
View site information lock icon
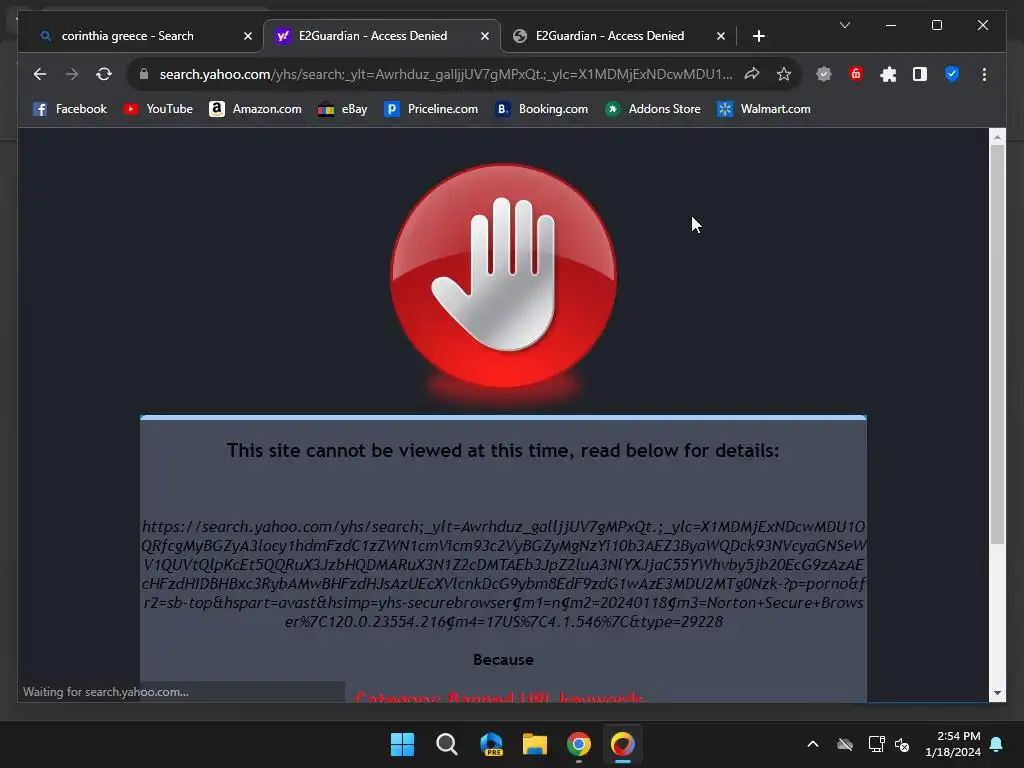(x=144, y=74)
